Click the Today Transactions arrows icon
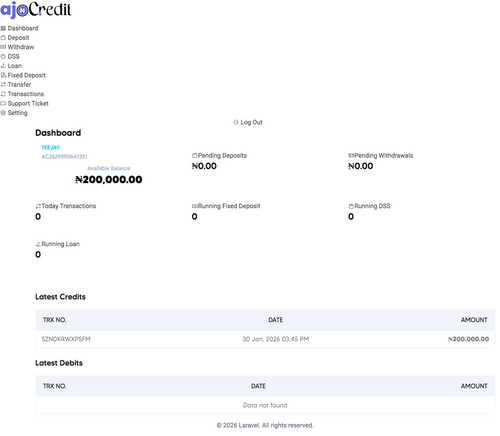Screen dimensions: 500x436 point(38,206)
